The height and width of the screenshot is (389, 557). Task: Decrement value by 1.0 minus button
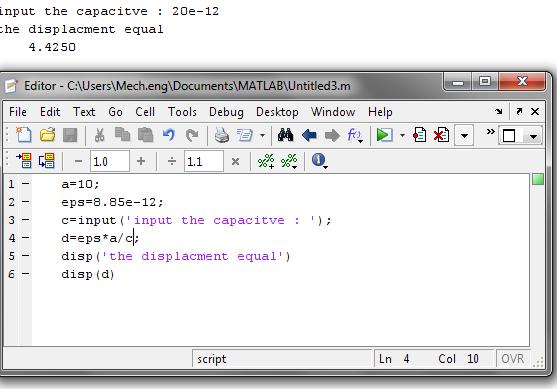79,162
